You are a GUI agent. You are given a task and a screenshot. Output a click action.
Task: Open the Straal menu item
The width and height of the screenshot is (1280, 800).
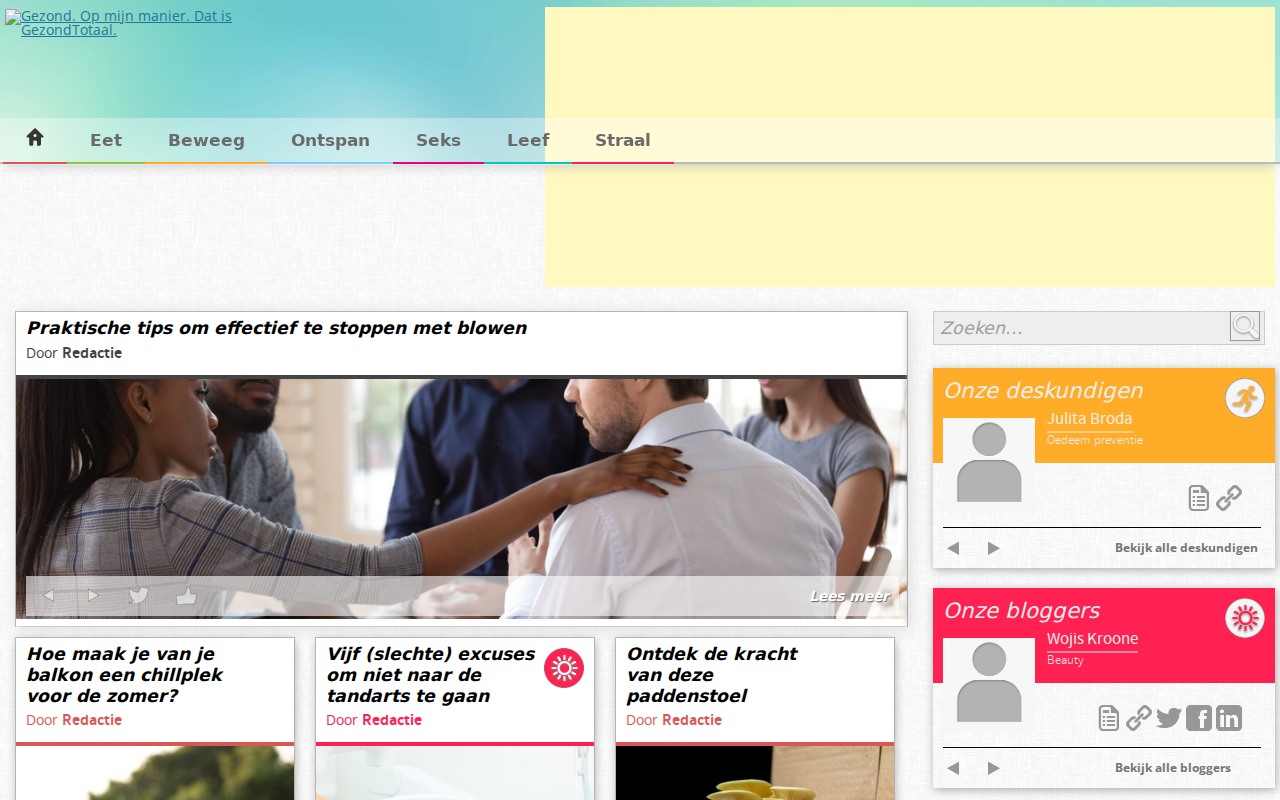(x=623, y=140)
